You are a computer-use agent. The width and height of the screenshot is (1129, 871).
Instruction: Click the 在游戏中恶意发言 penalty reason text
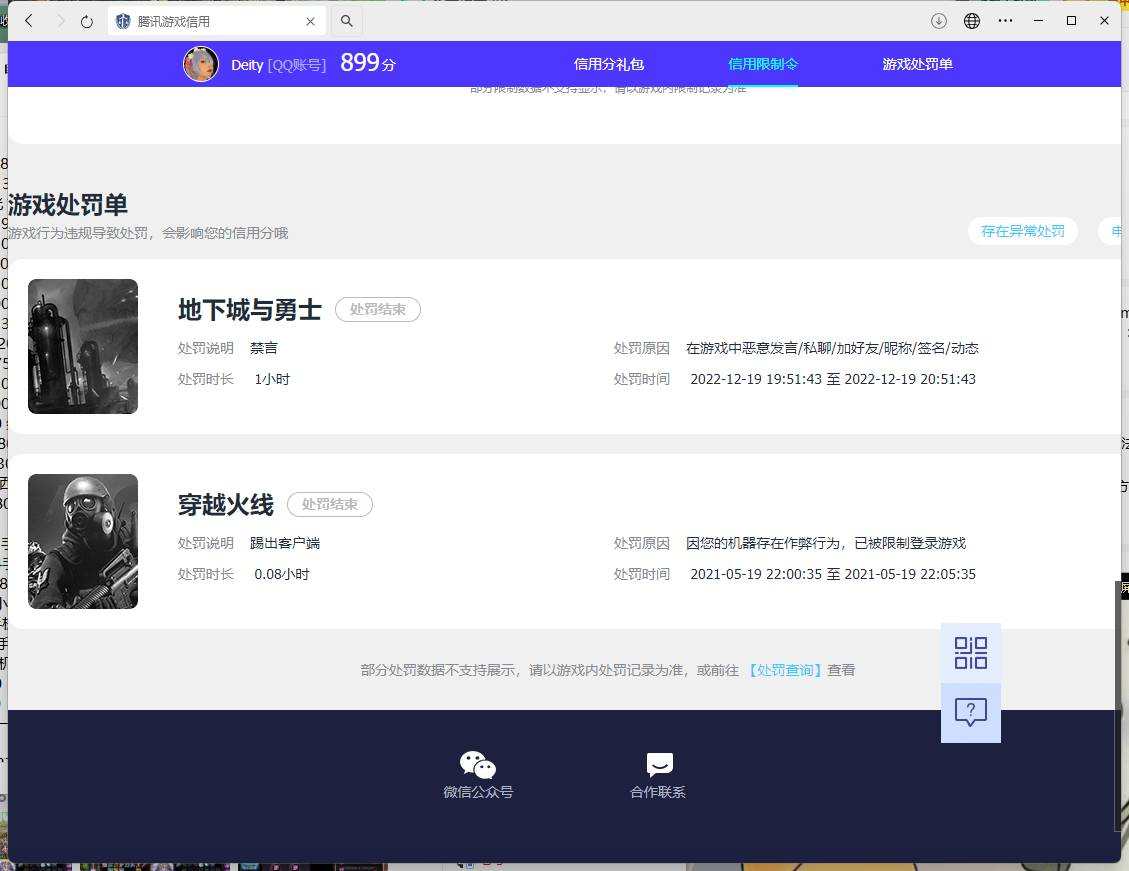point(832,348)
